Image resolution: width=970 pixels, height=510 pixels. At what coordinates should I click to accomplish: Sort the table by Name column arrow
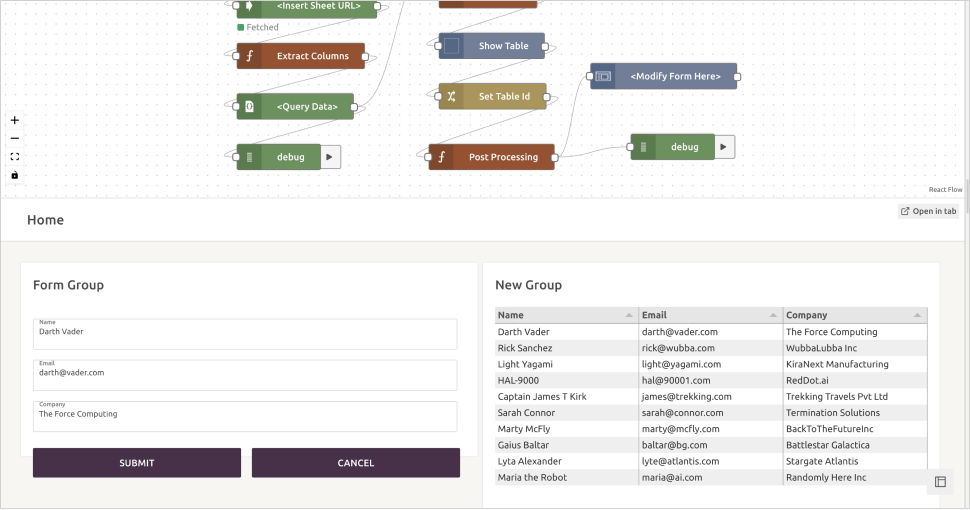(628, 315)
